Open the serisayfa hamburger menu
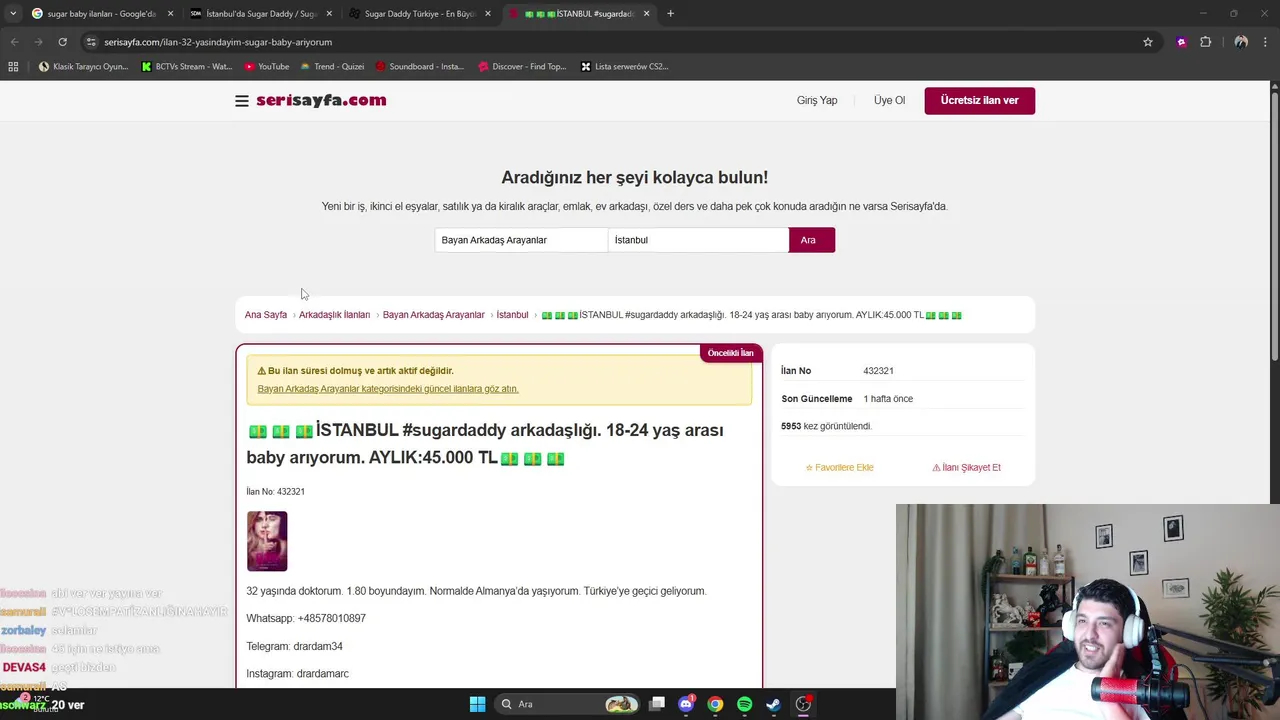This screenshot has height=720, width=1280. [x=242, y=101]
